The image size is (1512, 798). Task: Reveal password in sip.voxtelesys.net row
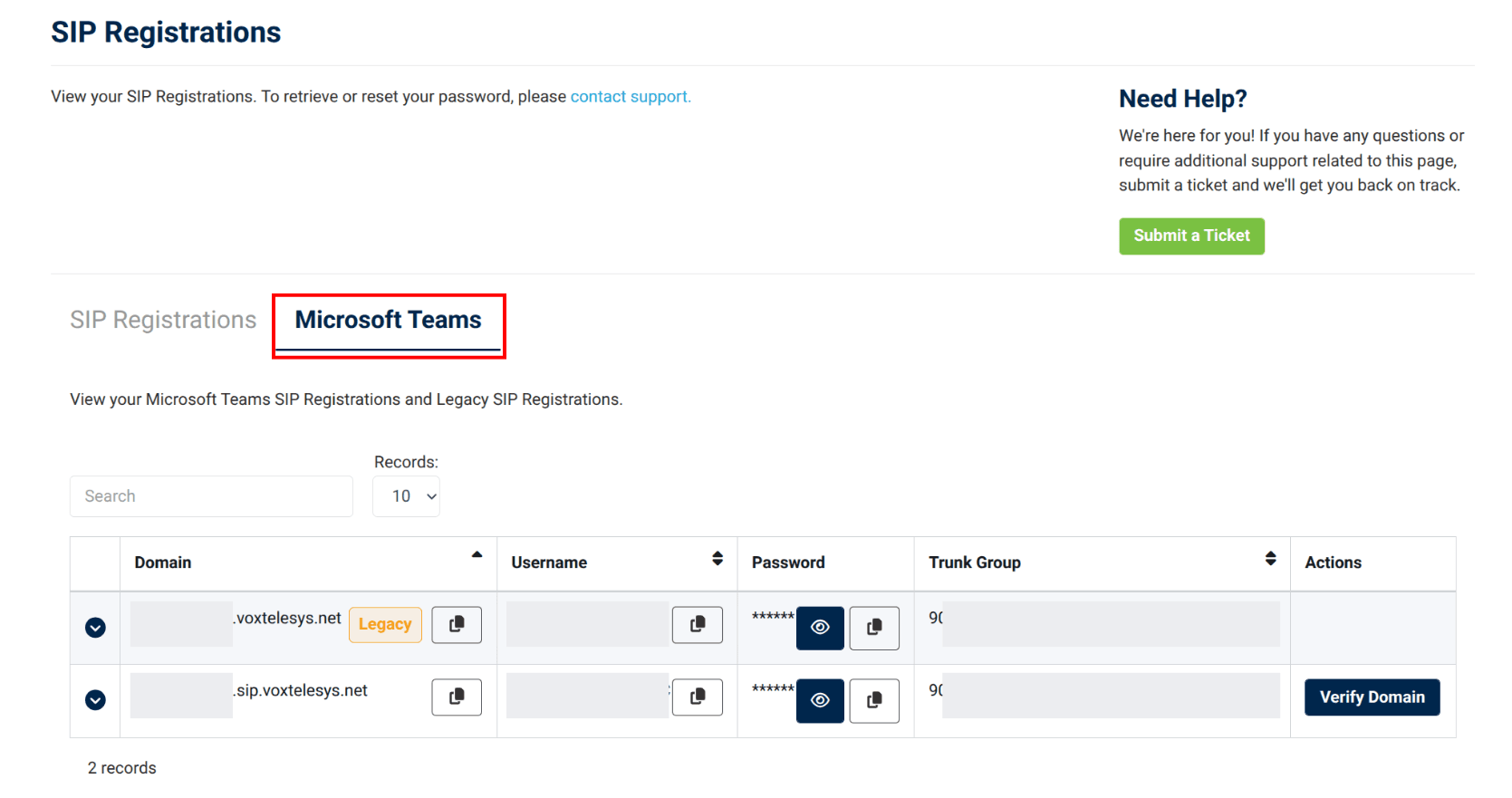(x=820, y=700)
